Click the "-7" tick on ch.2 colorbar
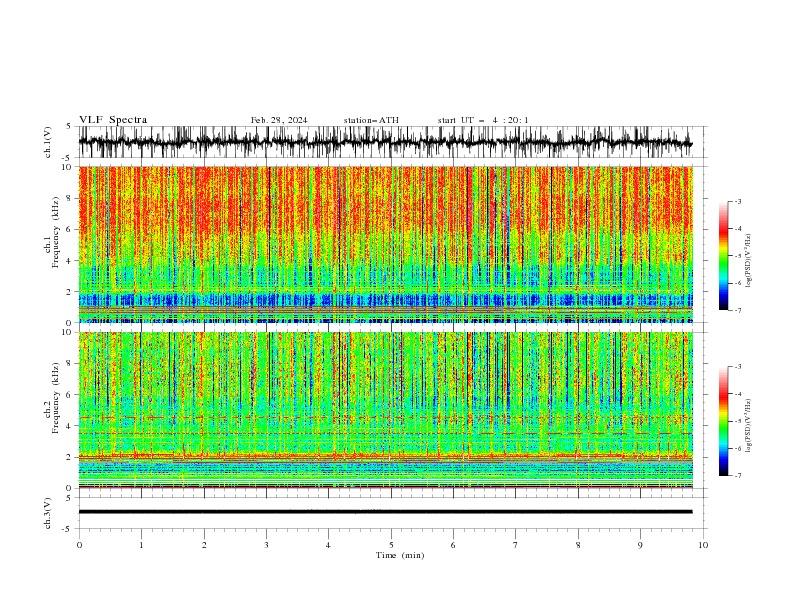792x612 pixels. tap(738, 475)
